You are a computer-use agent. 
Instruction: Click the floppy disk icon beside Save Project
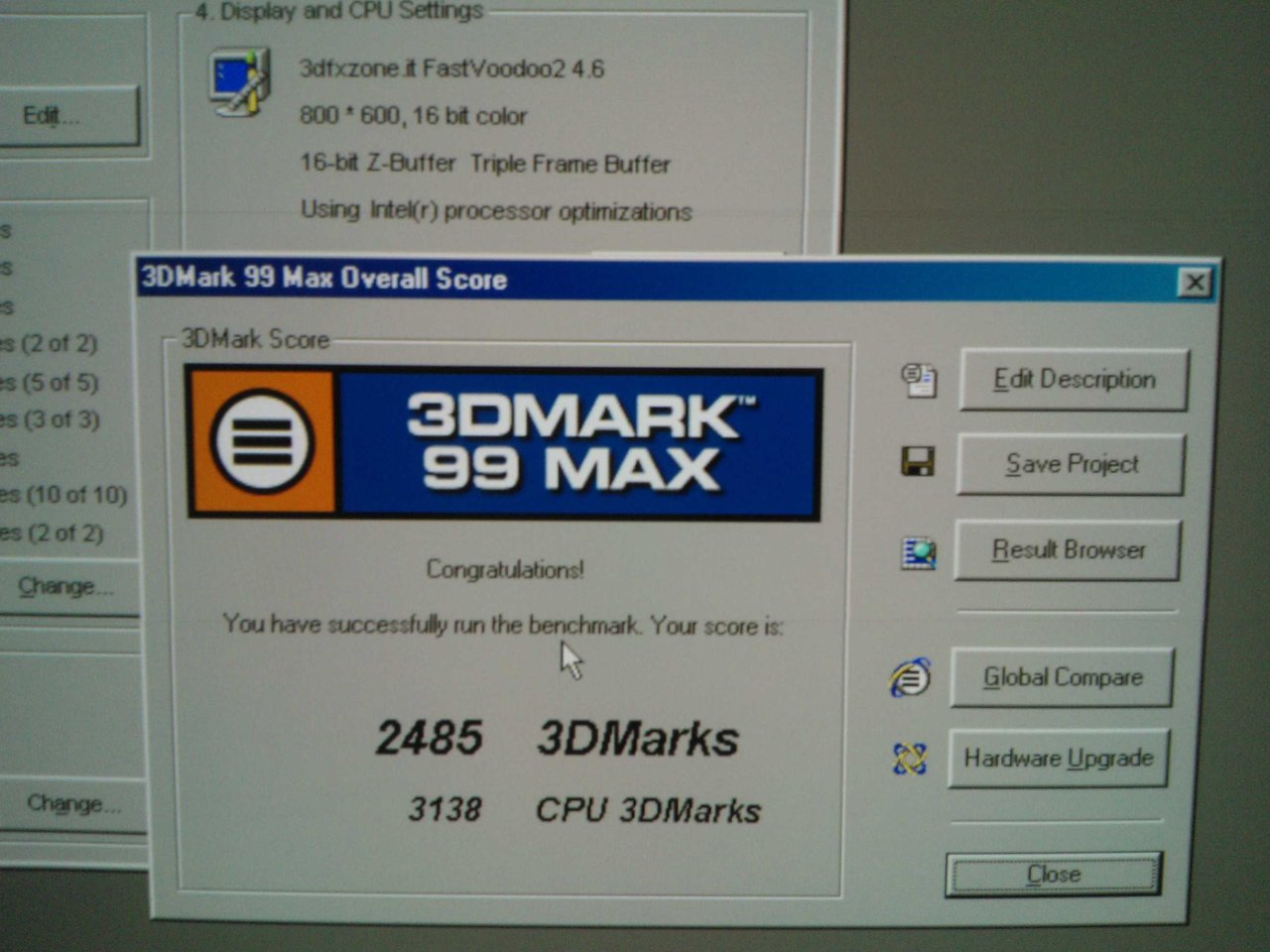(x=917, y=461)
